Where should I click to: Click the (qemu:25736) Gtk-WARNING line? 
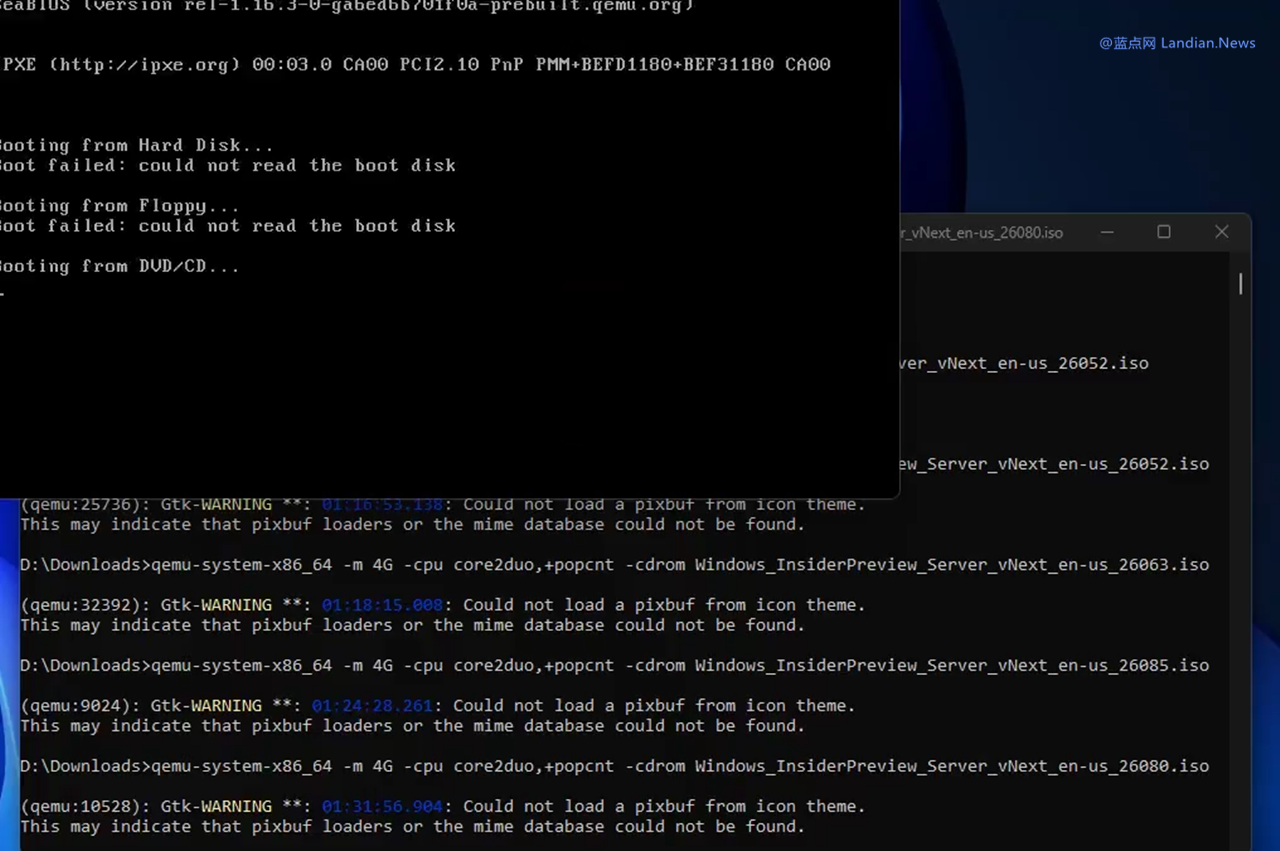click(x=443, y=504)
